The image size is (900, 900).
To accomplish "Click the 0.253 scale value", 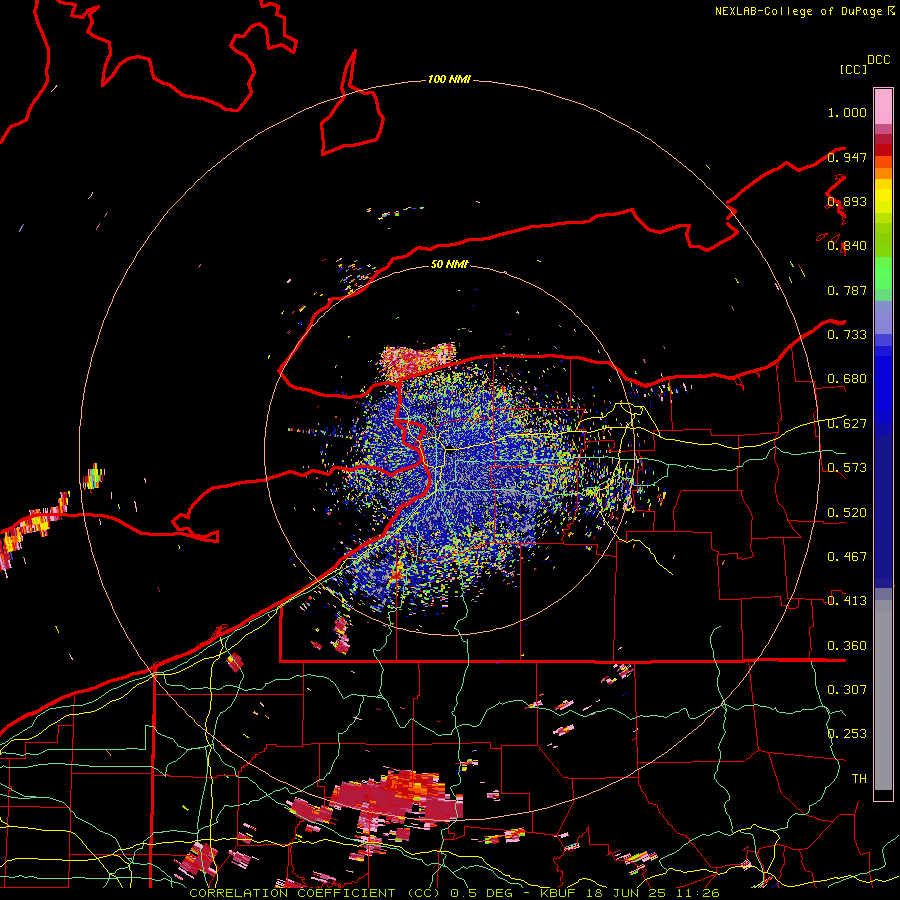I will (x=847, y=734).
